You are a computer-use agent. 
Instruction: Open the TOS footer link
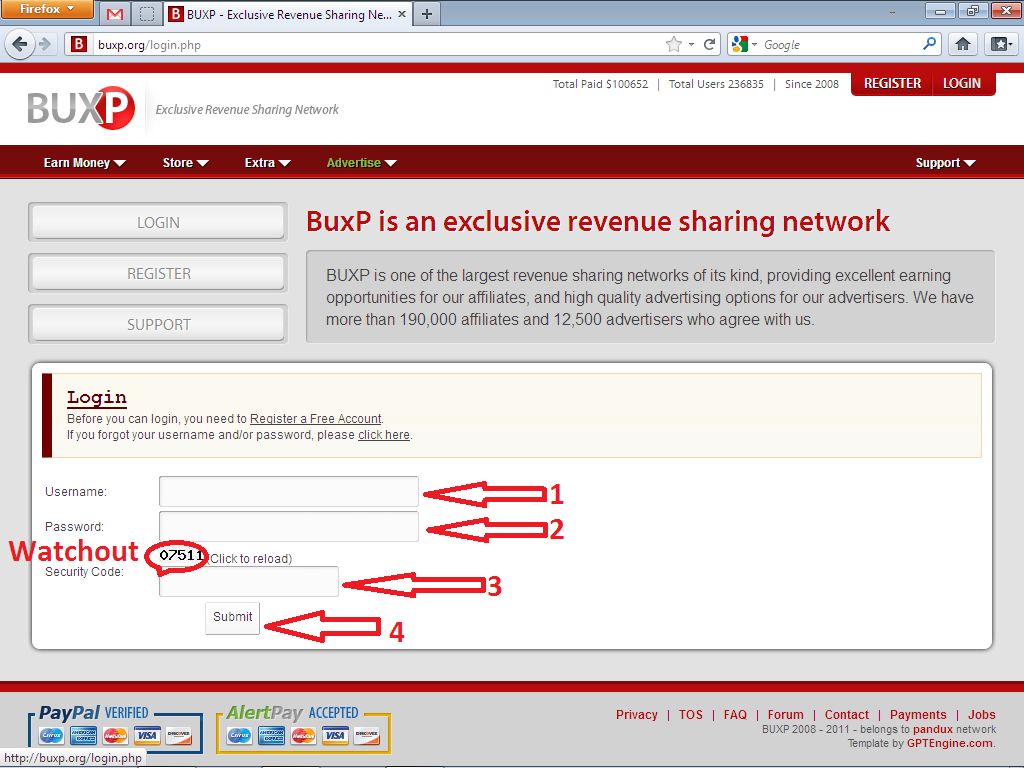pos(690,714)
